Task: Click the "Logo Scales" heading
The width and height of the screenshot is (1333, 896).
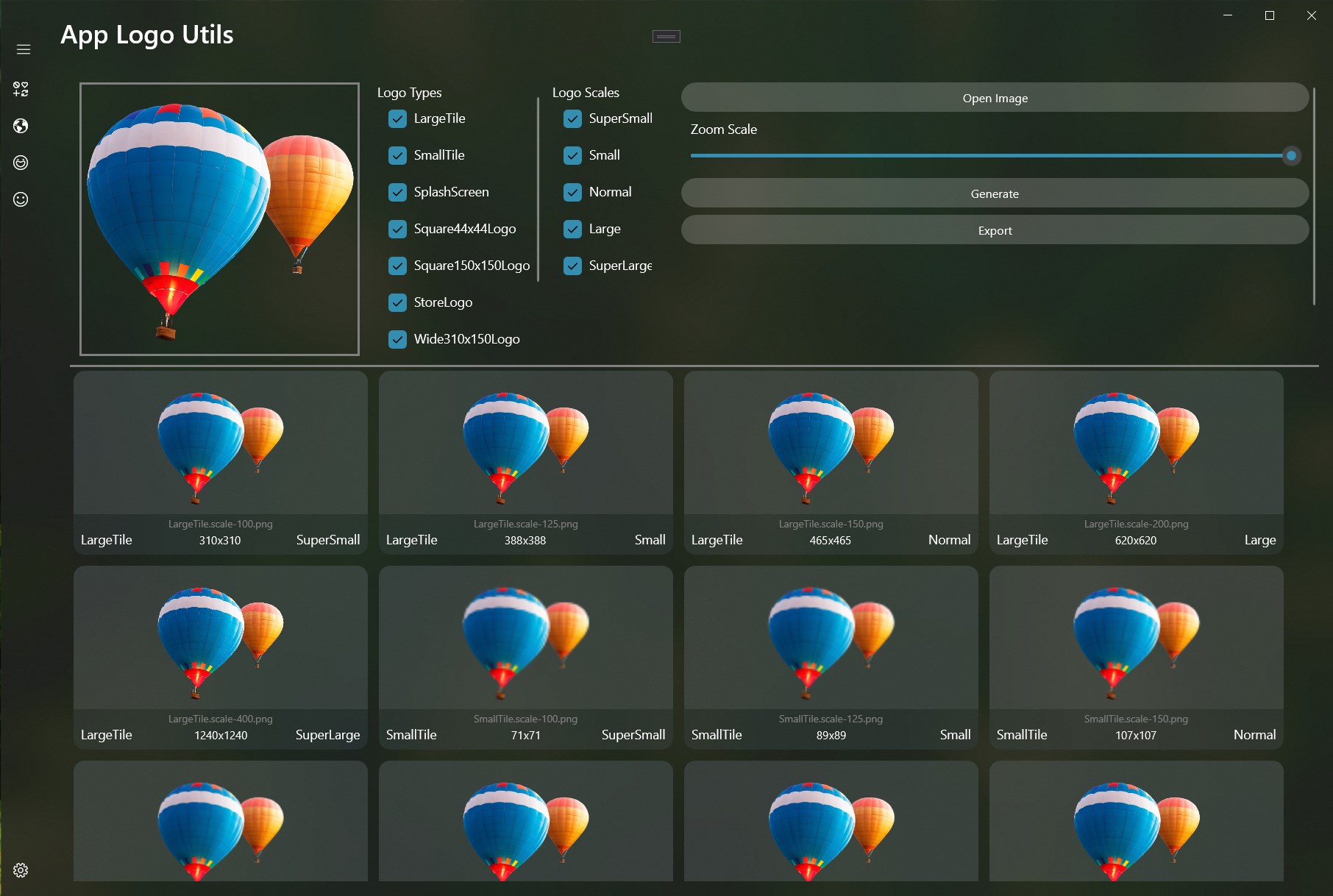Action: click(x=586, y=93)
